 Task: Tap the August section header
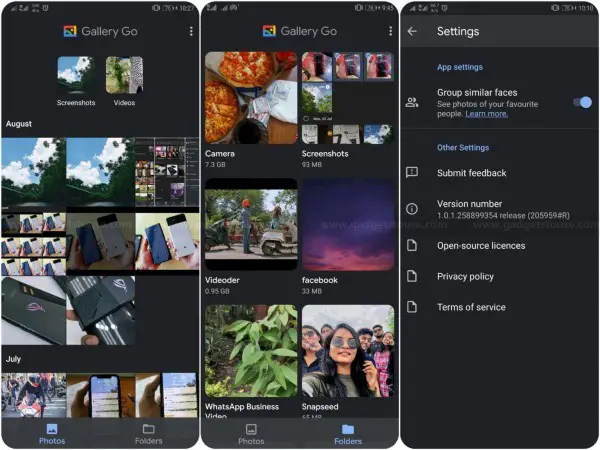[x=19, y=124]
